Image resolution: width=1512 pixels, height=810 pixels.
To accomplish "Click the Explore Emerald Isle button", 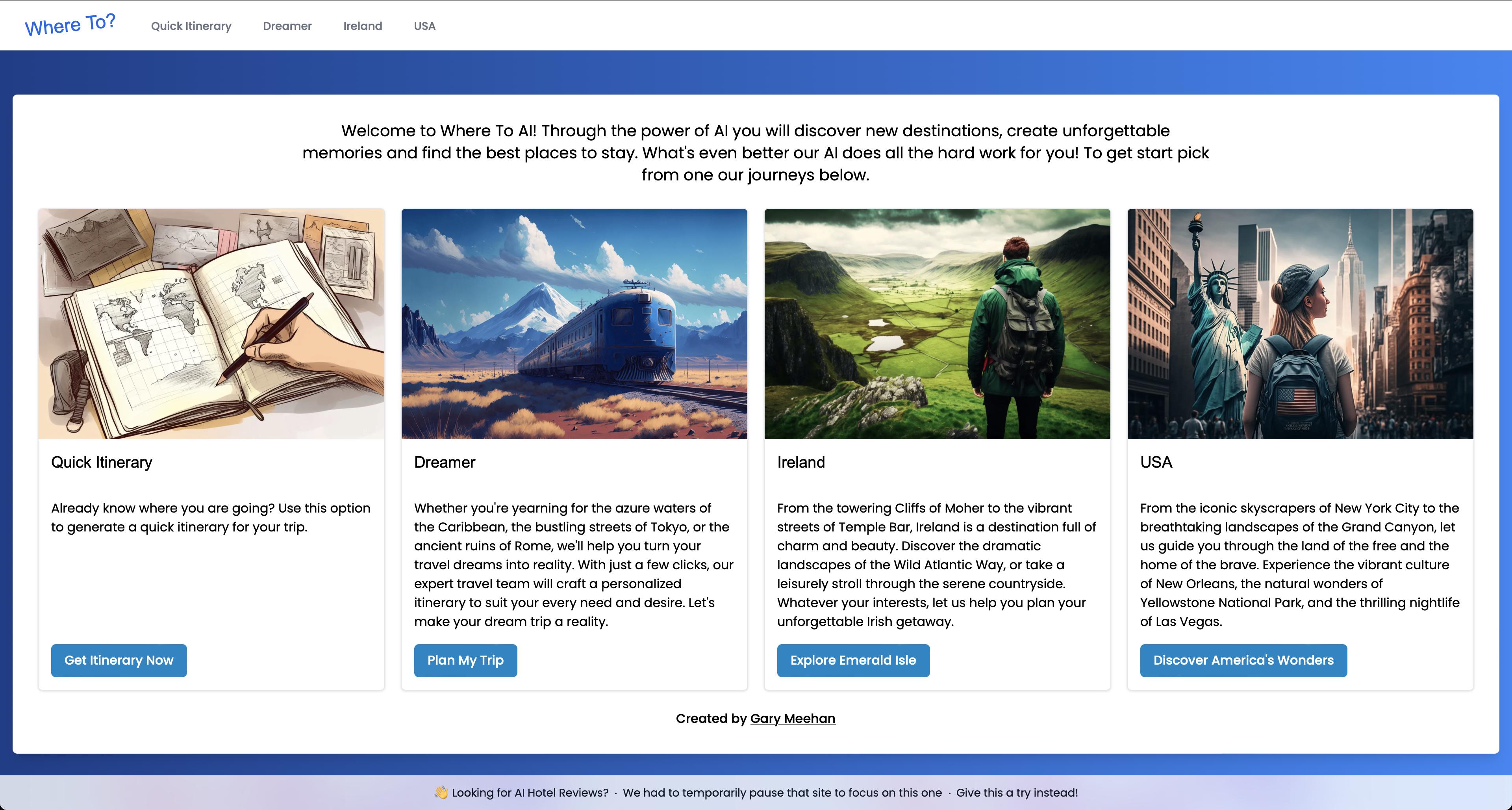I will 853,660.
